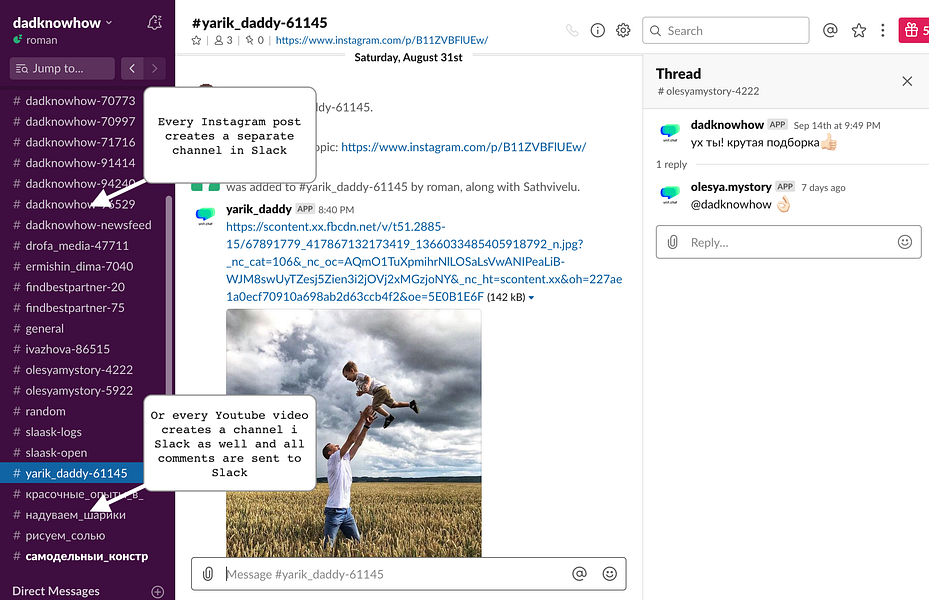Start a call with phone icon
Image resolution: width=929 pixels, height=600 pixels.
point(572,30)
